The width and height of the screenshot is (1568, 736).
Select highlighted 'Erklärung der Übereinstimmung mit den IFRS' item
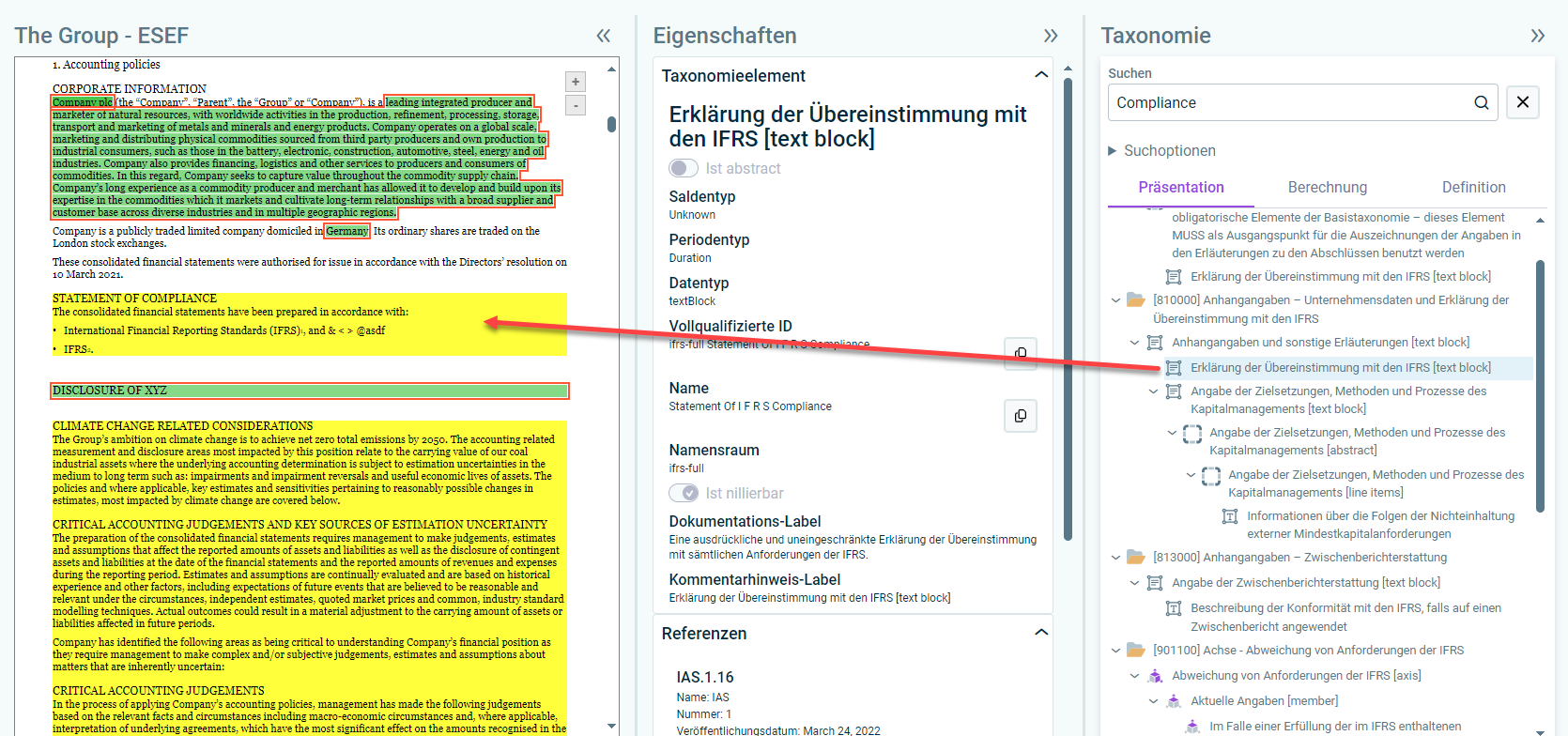click(1340, 368)
